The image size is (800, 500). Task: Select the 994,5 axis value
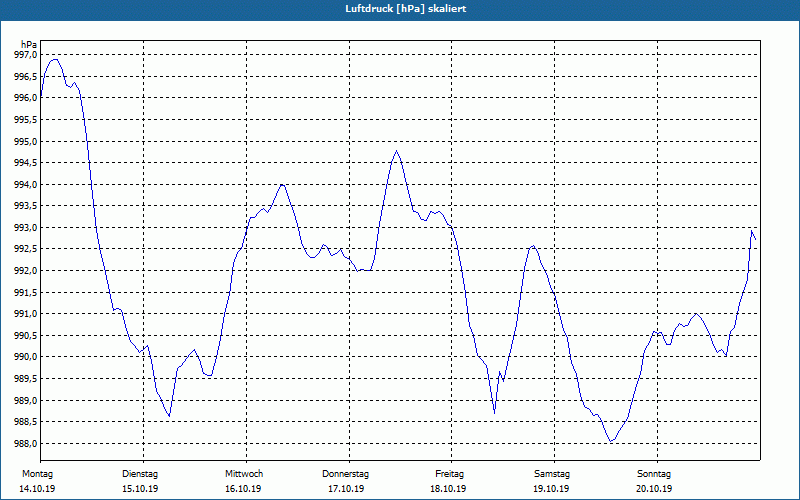click(27, 163)
